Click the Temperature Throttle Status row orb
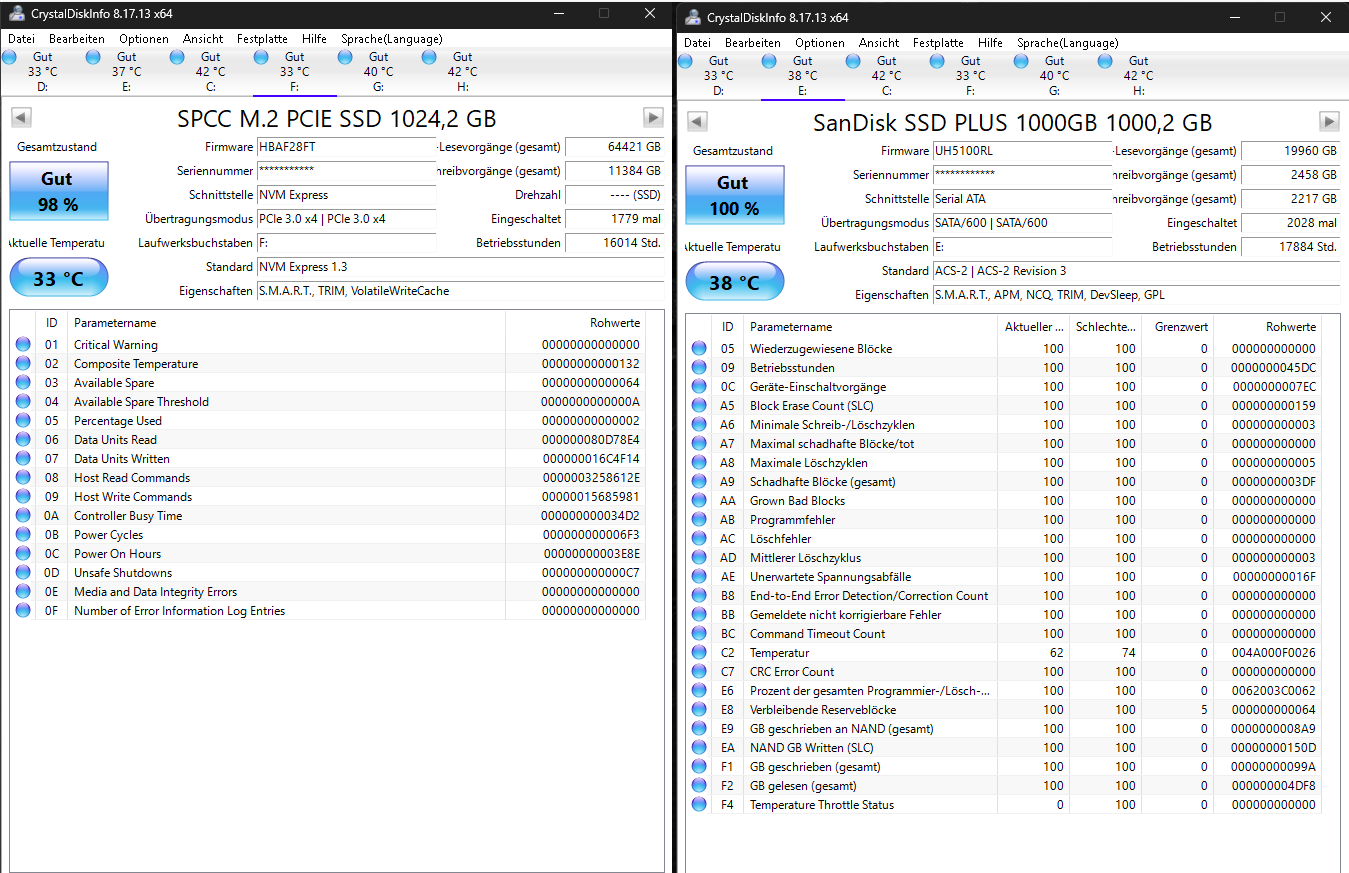Viewport: 1349px width, 873px height. point(699,805)
